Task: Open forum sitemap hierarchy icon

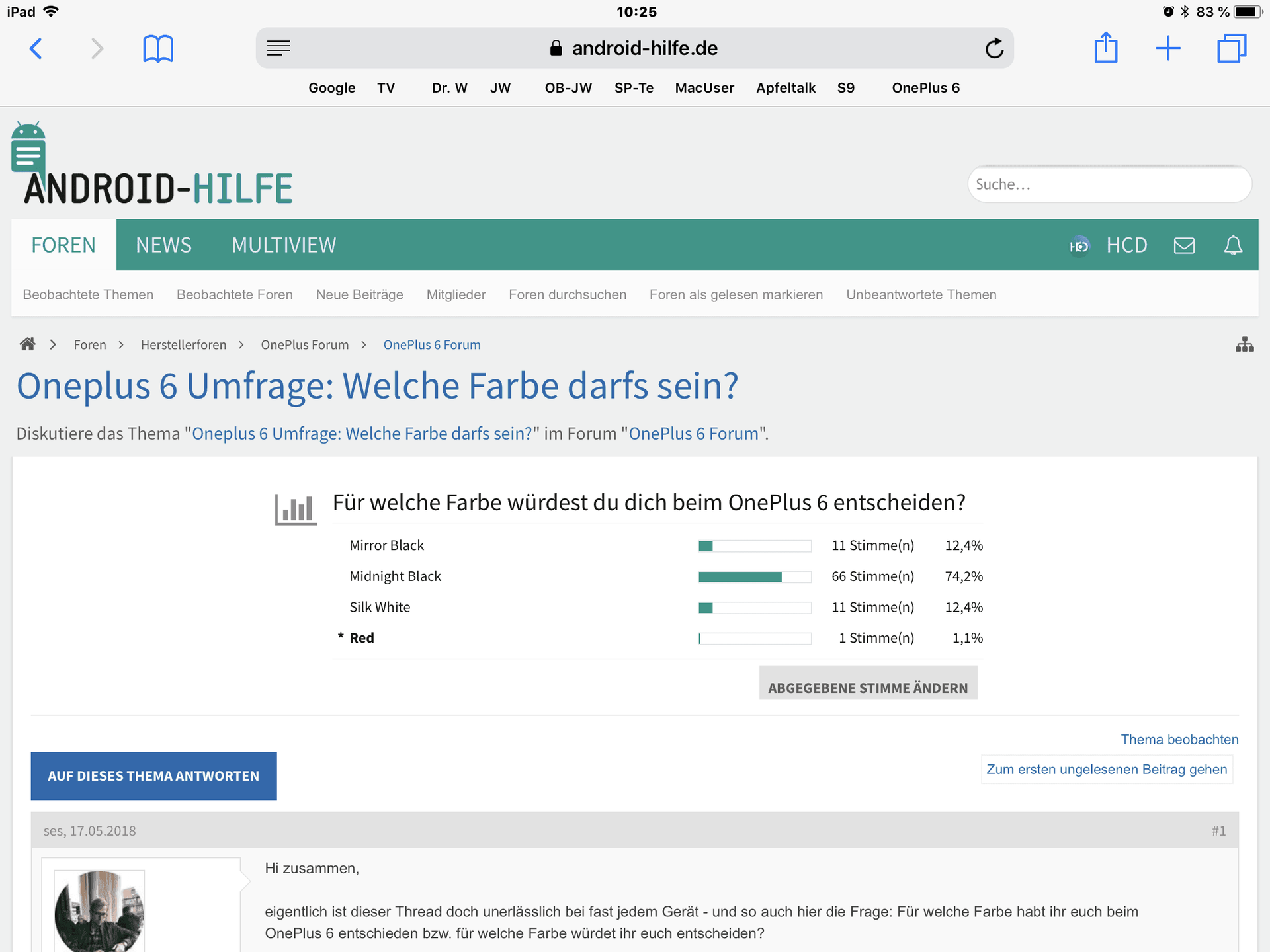Action: 1244,344
